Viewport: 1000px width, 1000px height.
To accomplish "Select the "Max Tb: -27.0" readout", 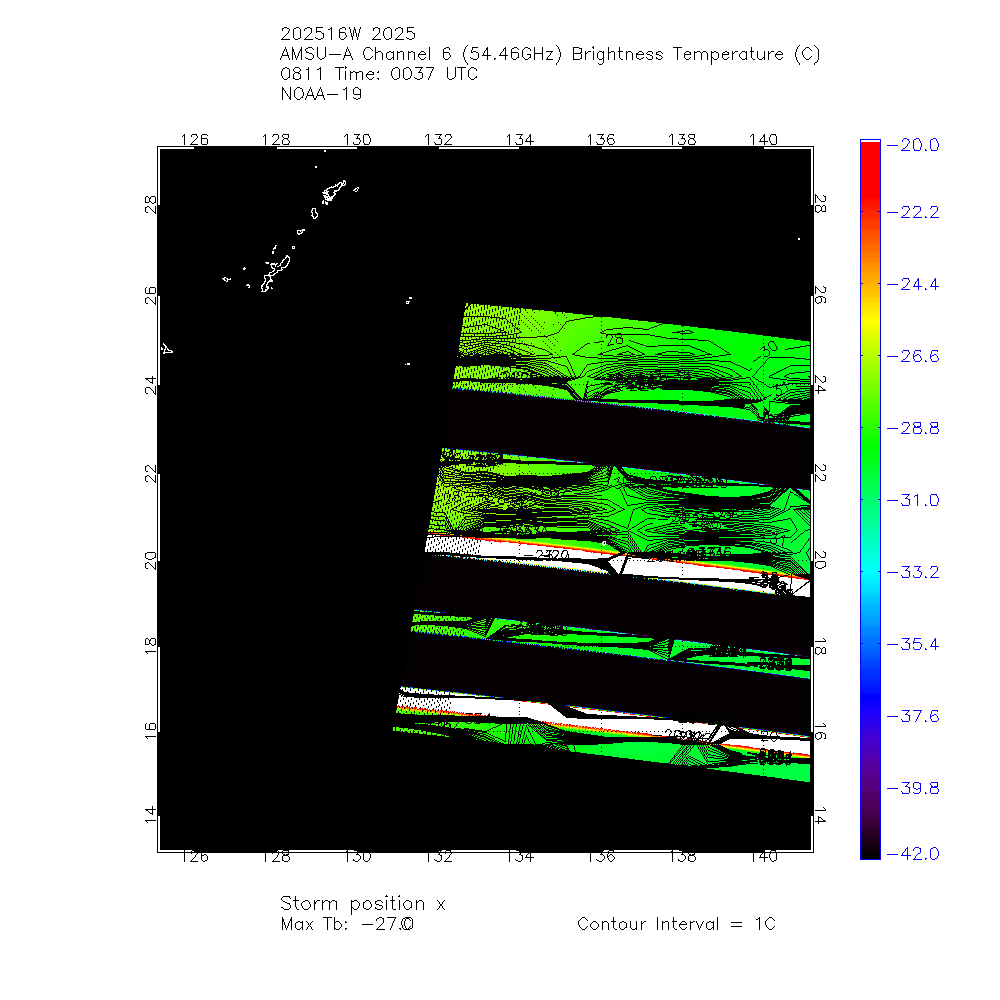I will pos(347,924).
